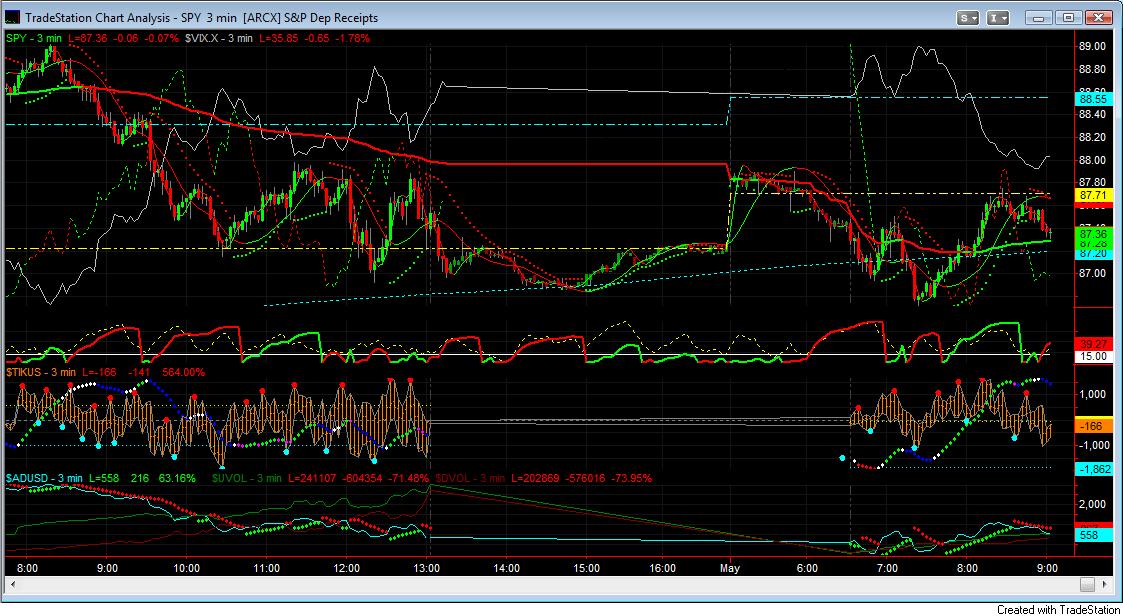The image size is (1123, 616).
Task: Click the UVOL value L=241107
Action: pos(310,477)
